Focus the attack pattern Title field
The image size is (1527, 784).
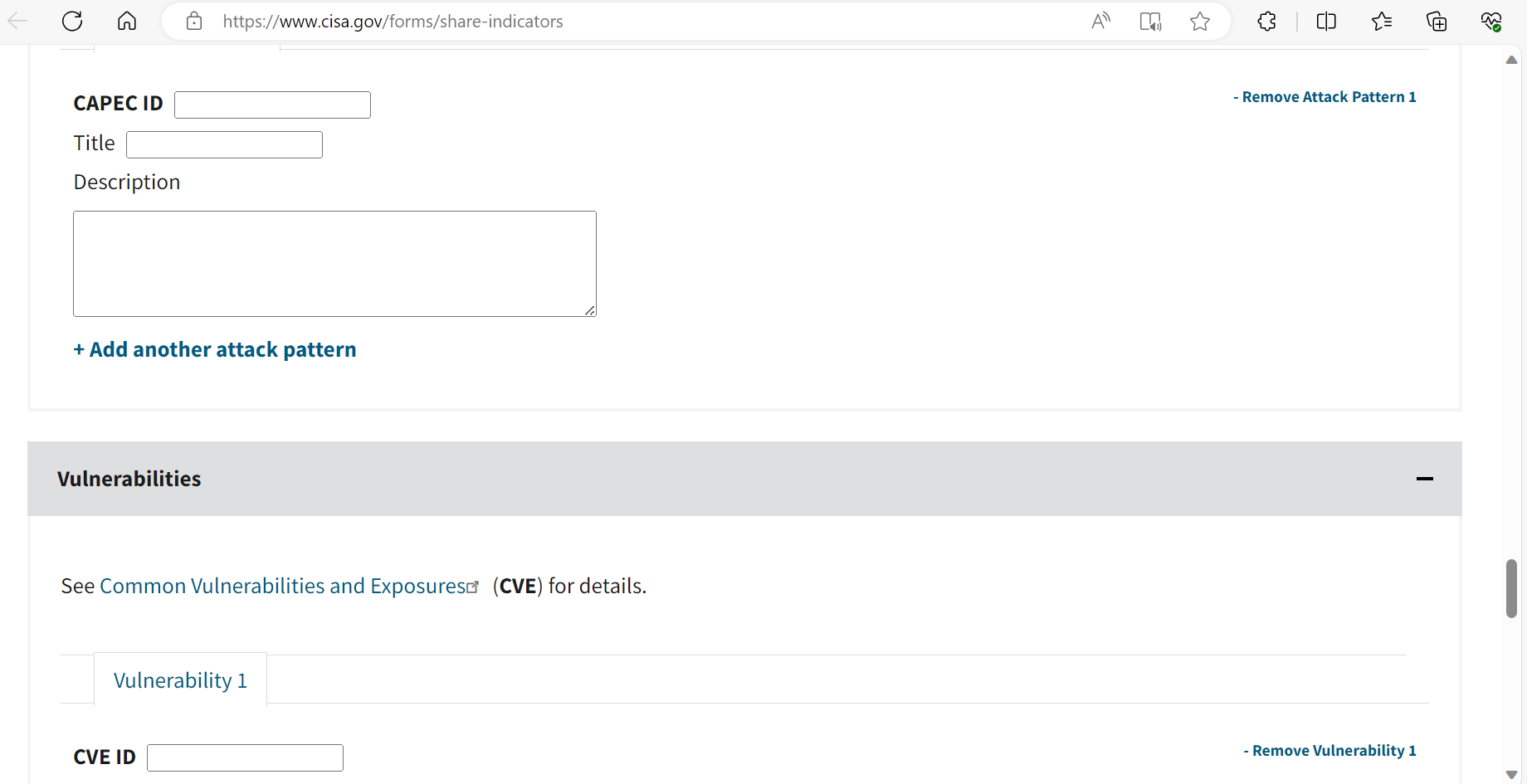(x=224, y=144)
